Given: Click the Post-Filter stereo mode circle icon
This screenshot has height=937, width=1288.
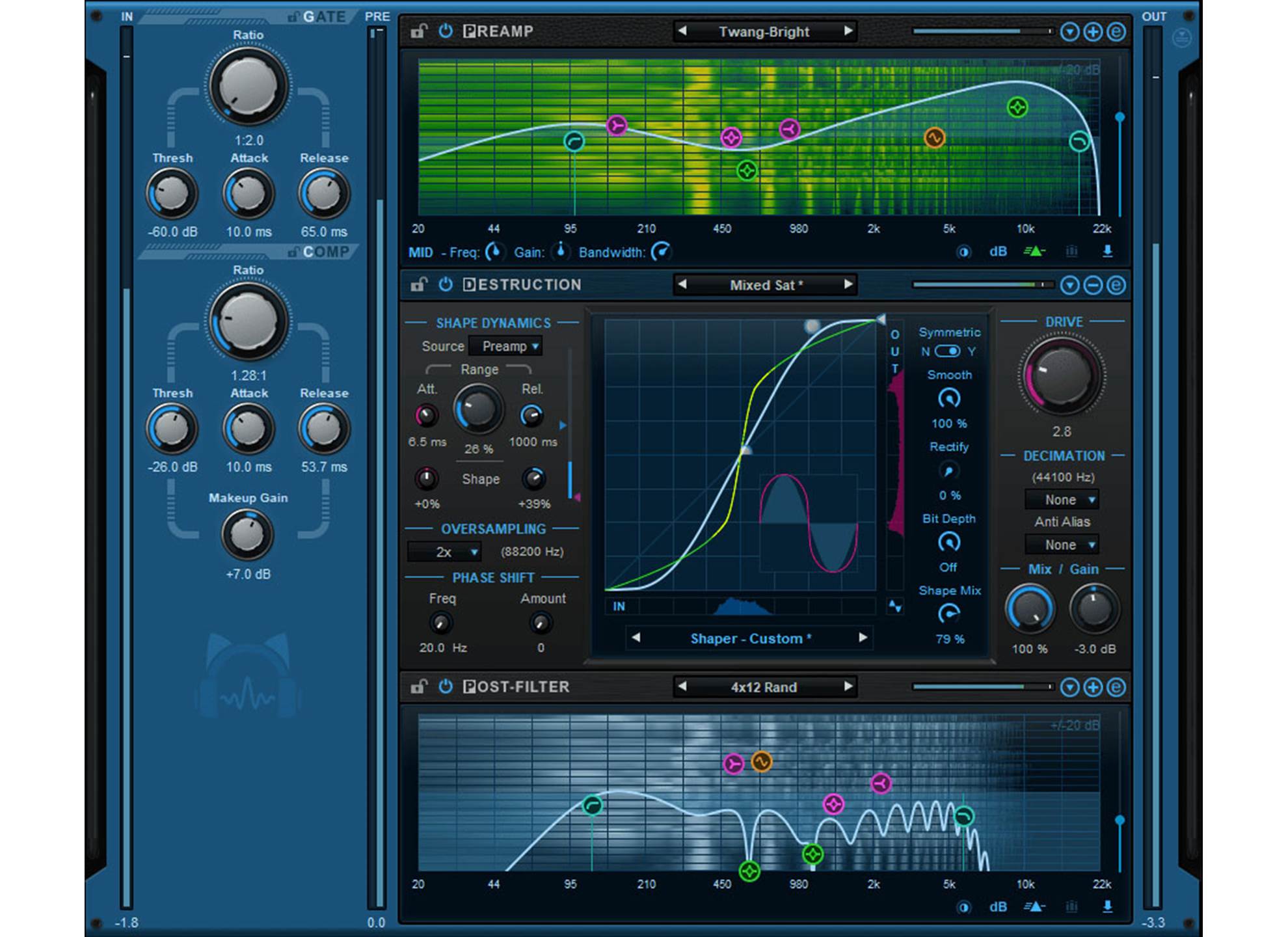Looking at the screenshot, I should pyautogui.click(x=963, y=907).
